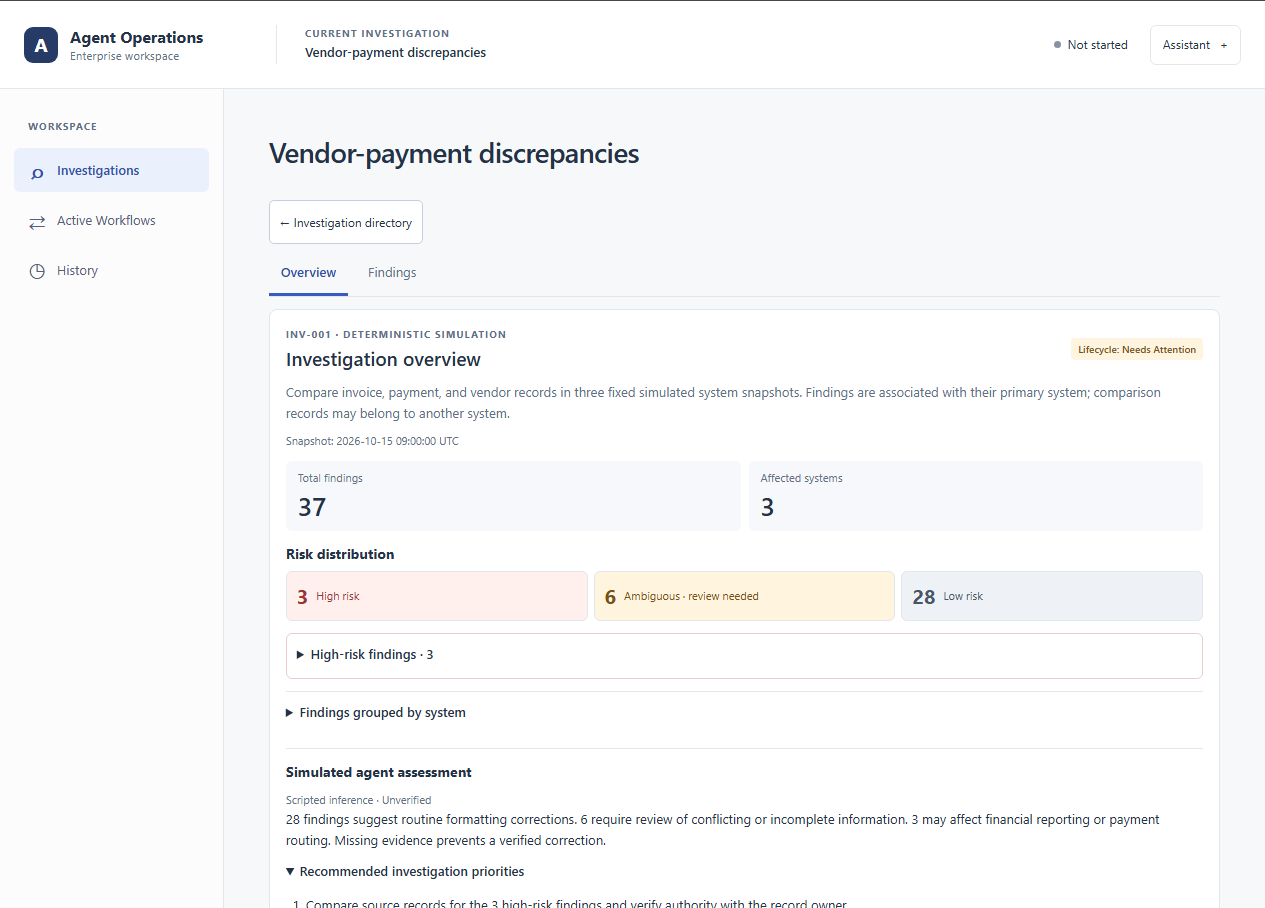
Task: Return to the Investigation directory
Action: 346,222
